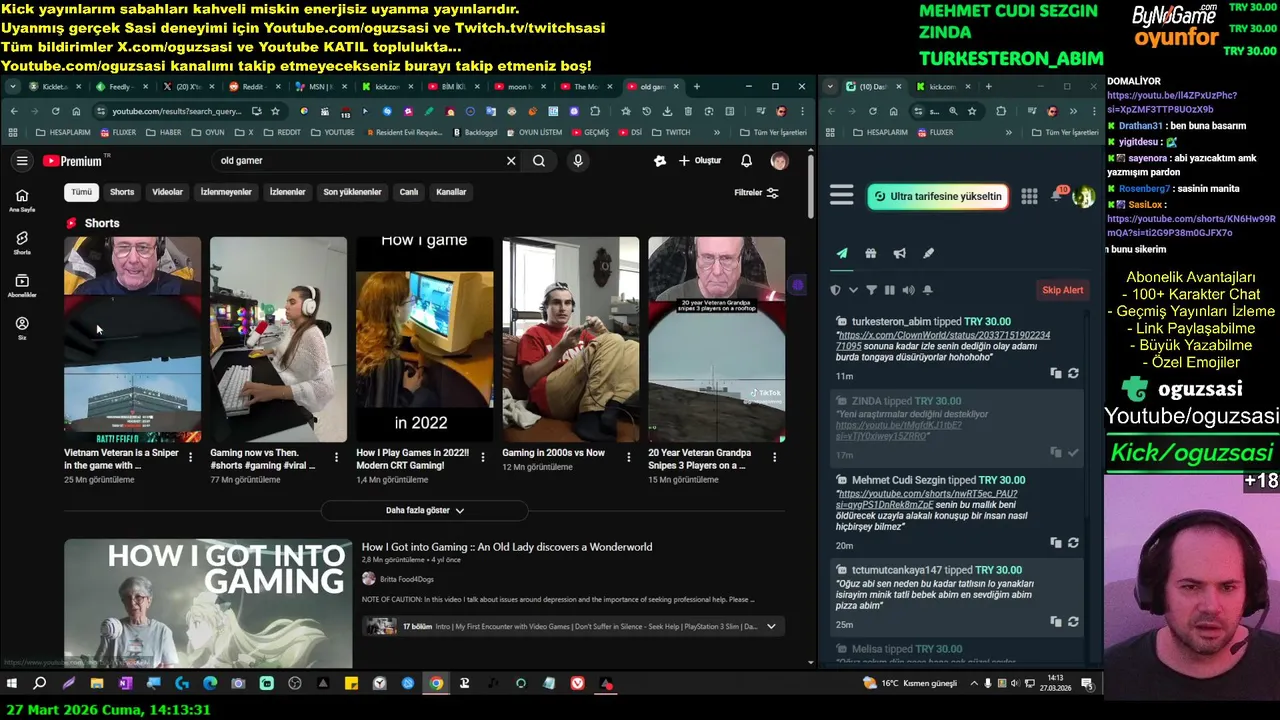Replay turkesteron_abim tip alert
The image size is (1280, 720).
coord(1073,373)
